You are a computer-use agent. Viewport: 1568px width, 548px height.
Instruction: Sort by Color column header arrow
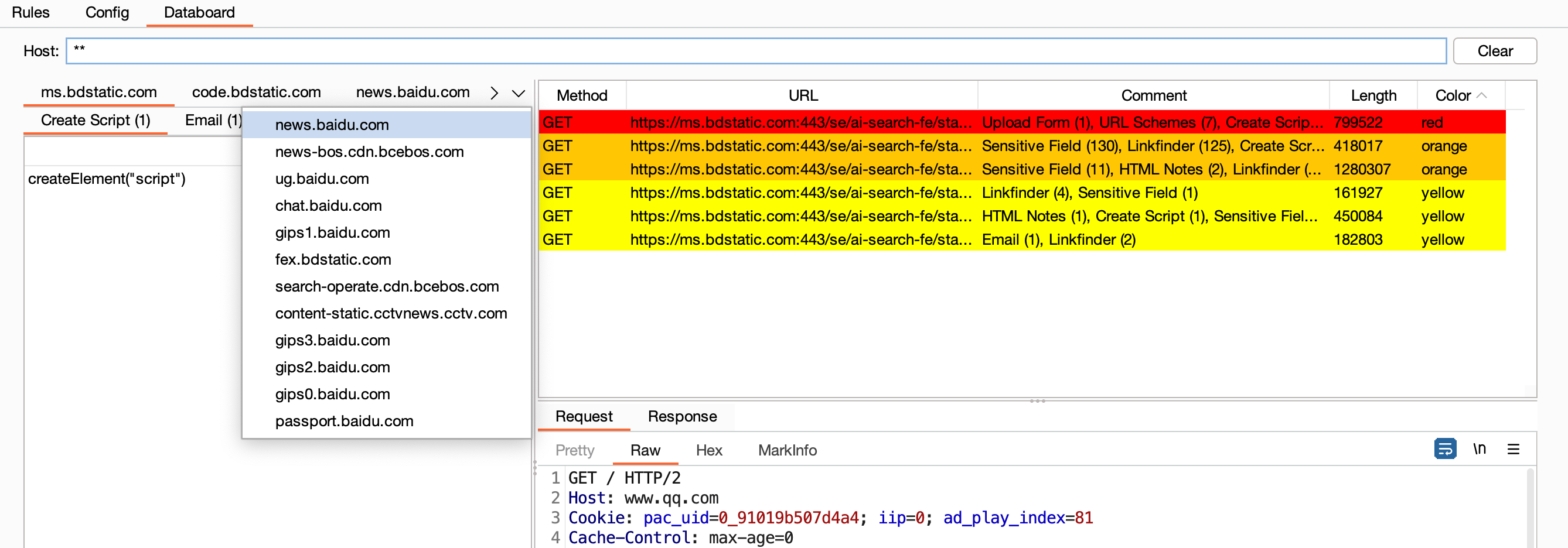click(1481, 95)
